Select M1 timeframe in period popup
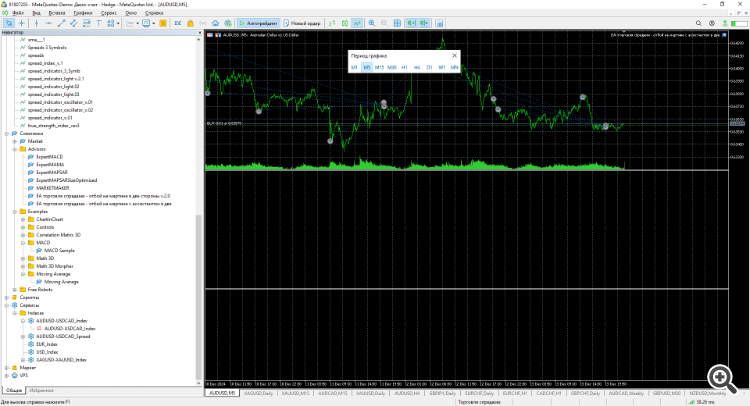Viewport: 750px width, 406px height. click(354, 67)
